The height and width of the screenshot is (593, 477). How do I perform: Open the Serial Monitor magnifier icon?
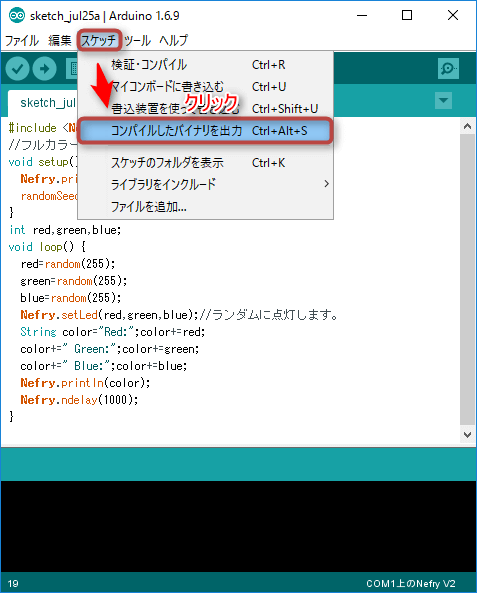coord(448,68)
